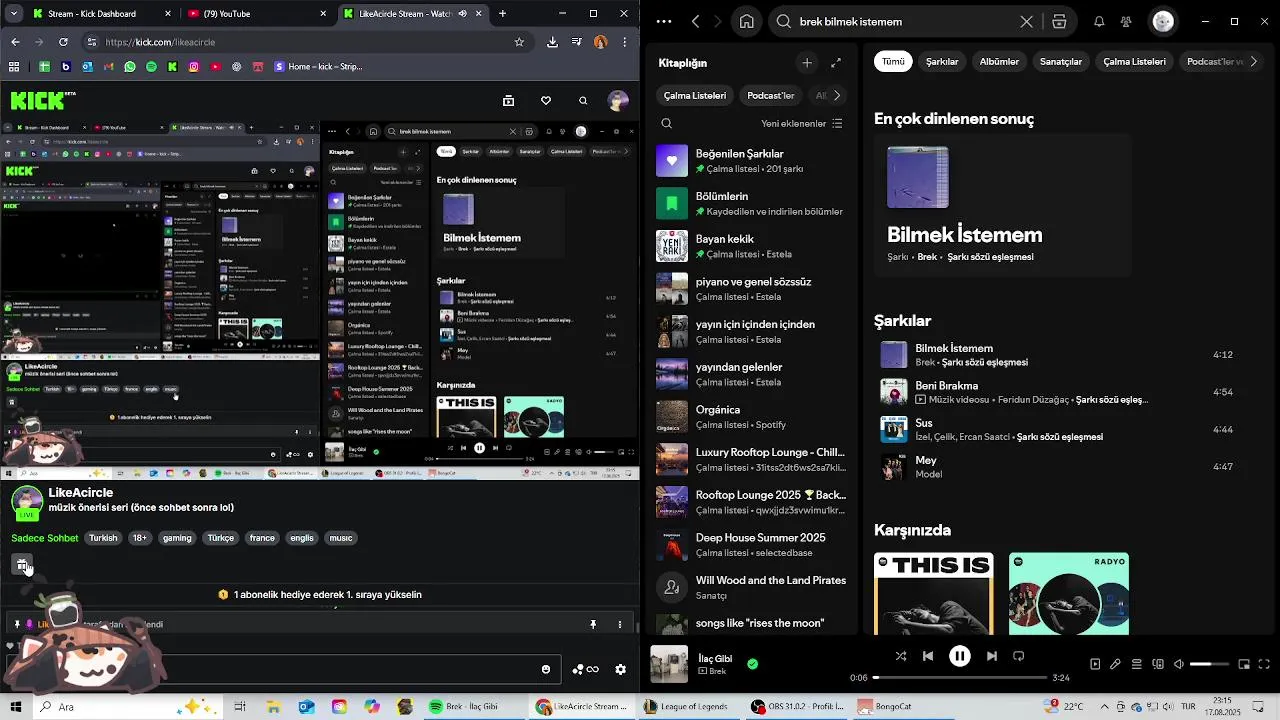Toggle shuffle in Spotify player
This screenshot has height=720, width=1280.
pos(901,656)
